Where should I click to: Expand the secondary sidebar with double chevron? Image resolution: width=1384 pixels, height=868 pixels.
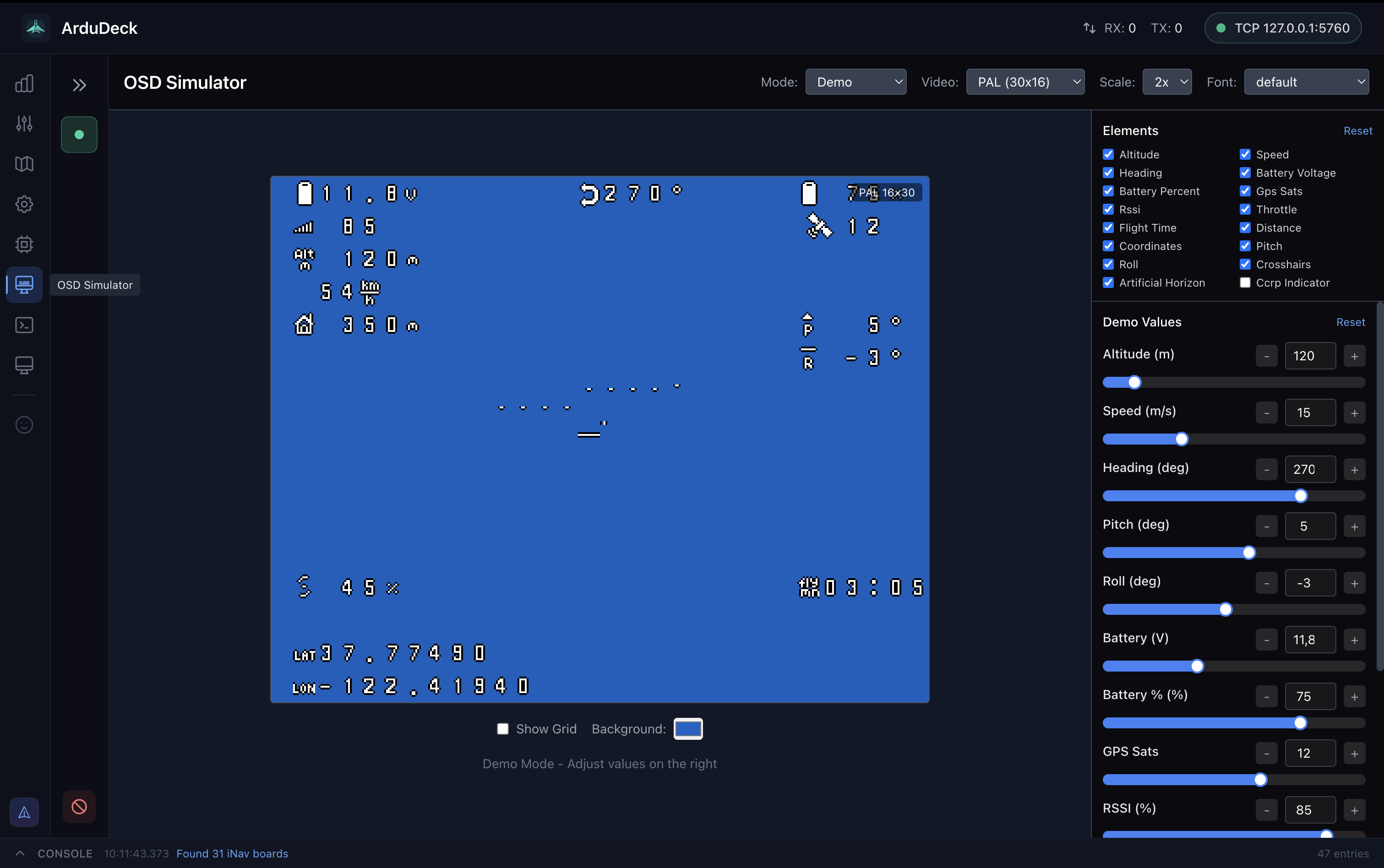tap(79, 85)
